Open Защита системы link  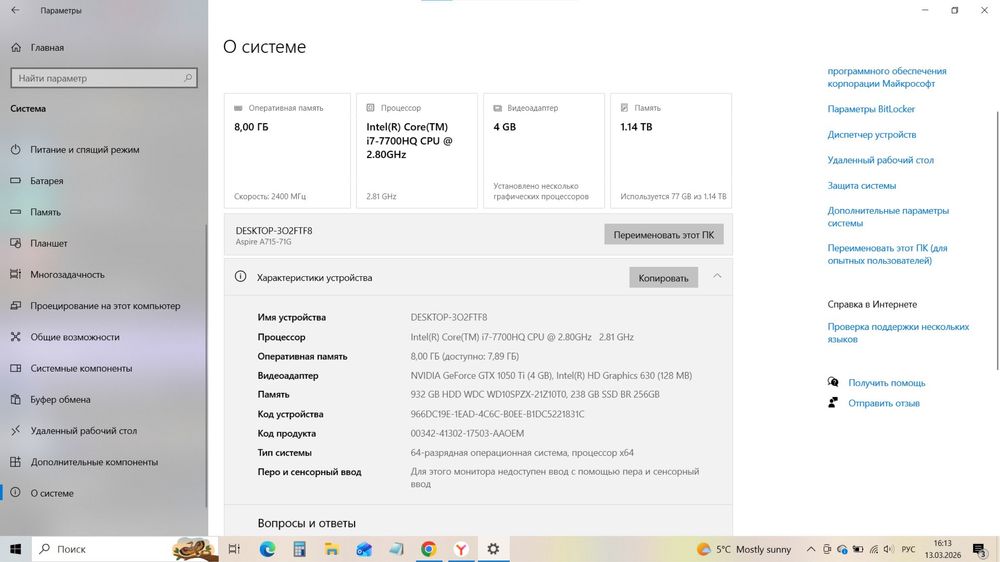tap(862, 186)
